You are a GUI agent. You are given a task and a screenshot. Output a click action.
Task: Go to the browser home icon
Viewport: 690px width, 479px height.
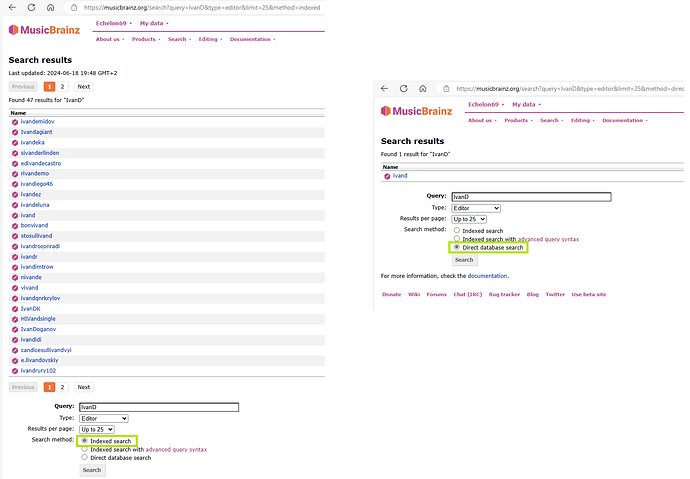(x=423, y=89)
